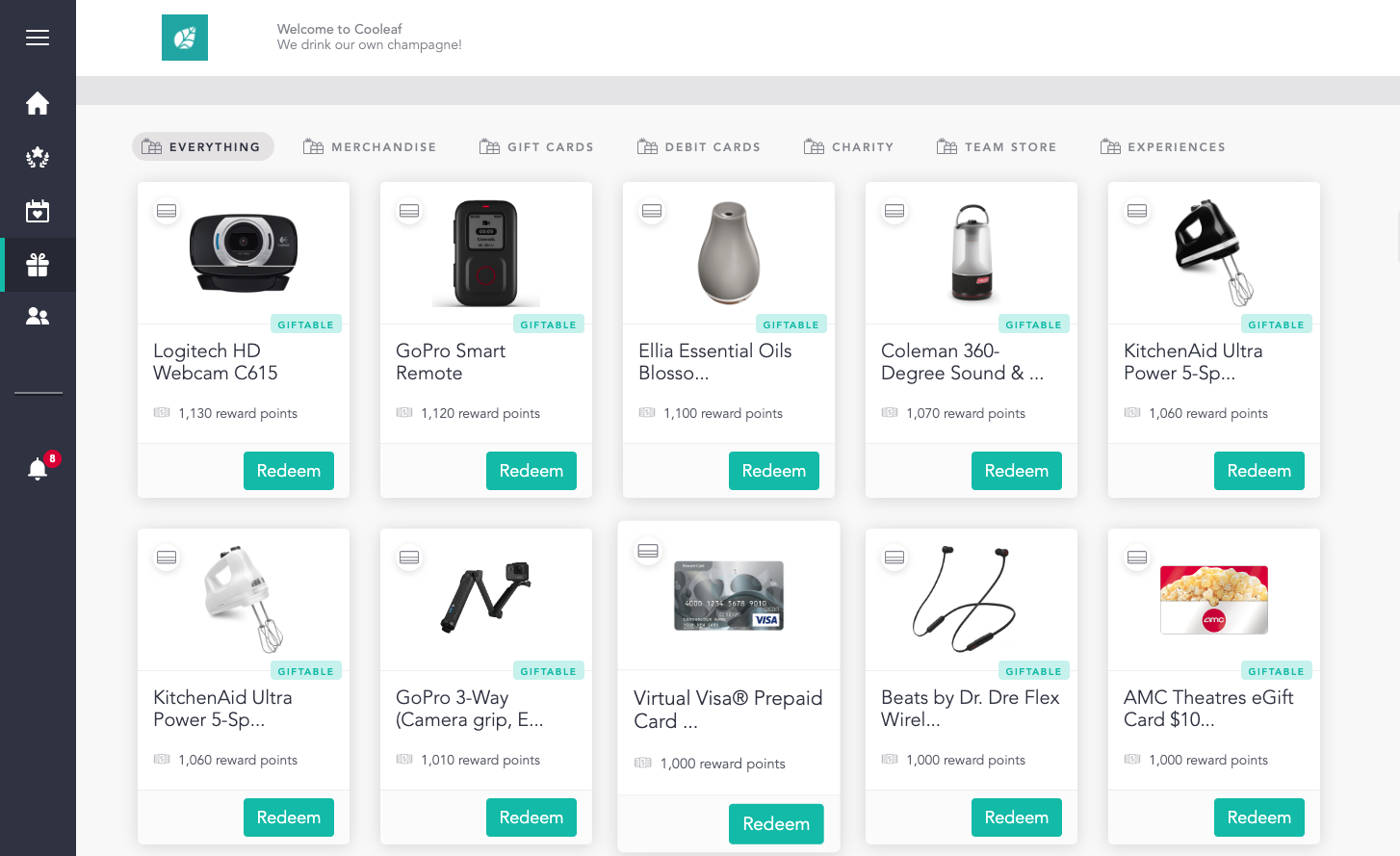Redeem the Virtual Visa Prepaid Card
The width and height of the screenshot is (1400, 856).
click(x=776, y=824)
